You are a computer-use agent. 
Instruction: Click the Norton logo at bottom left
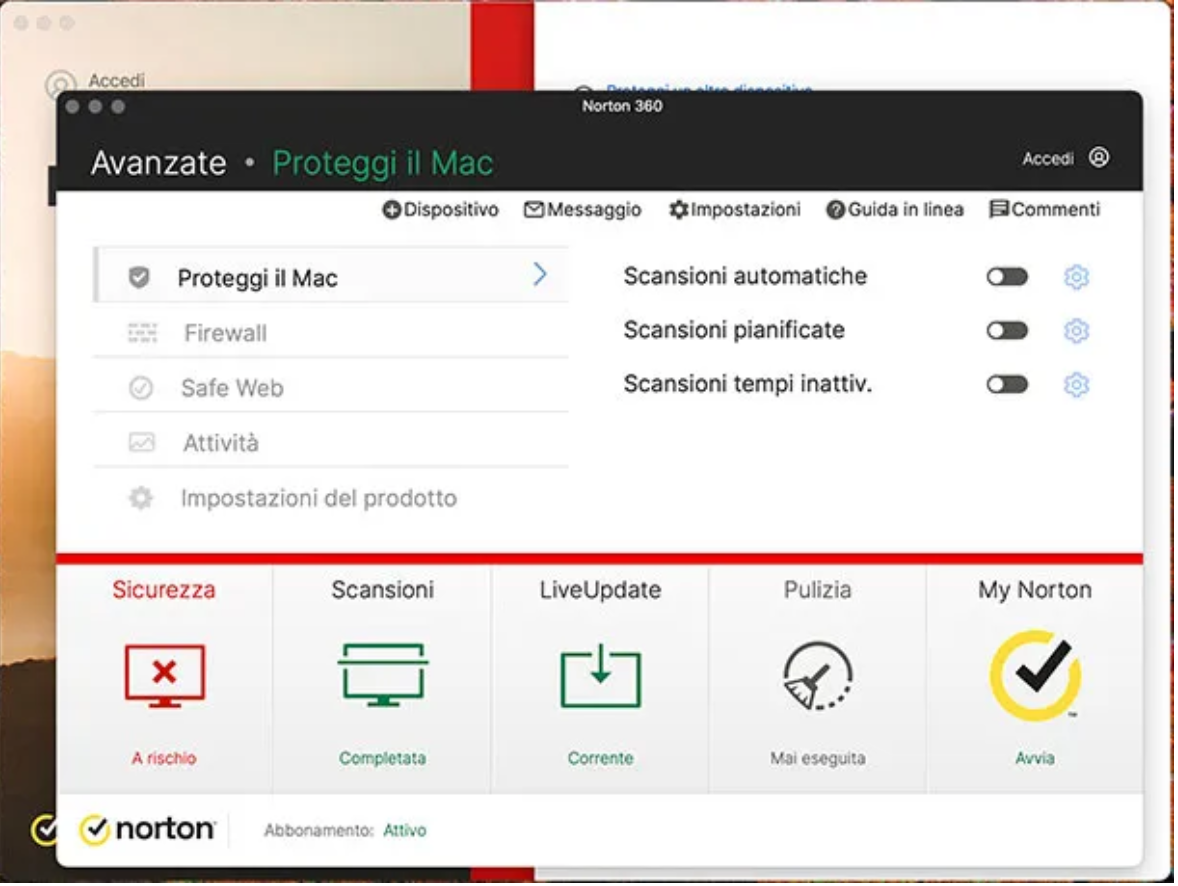coord(147,829)
